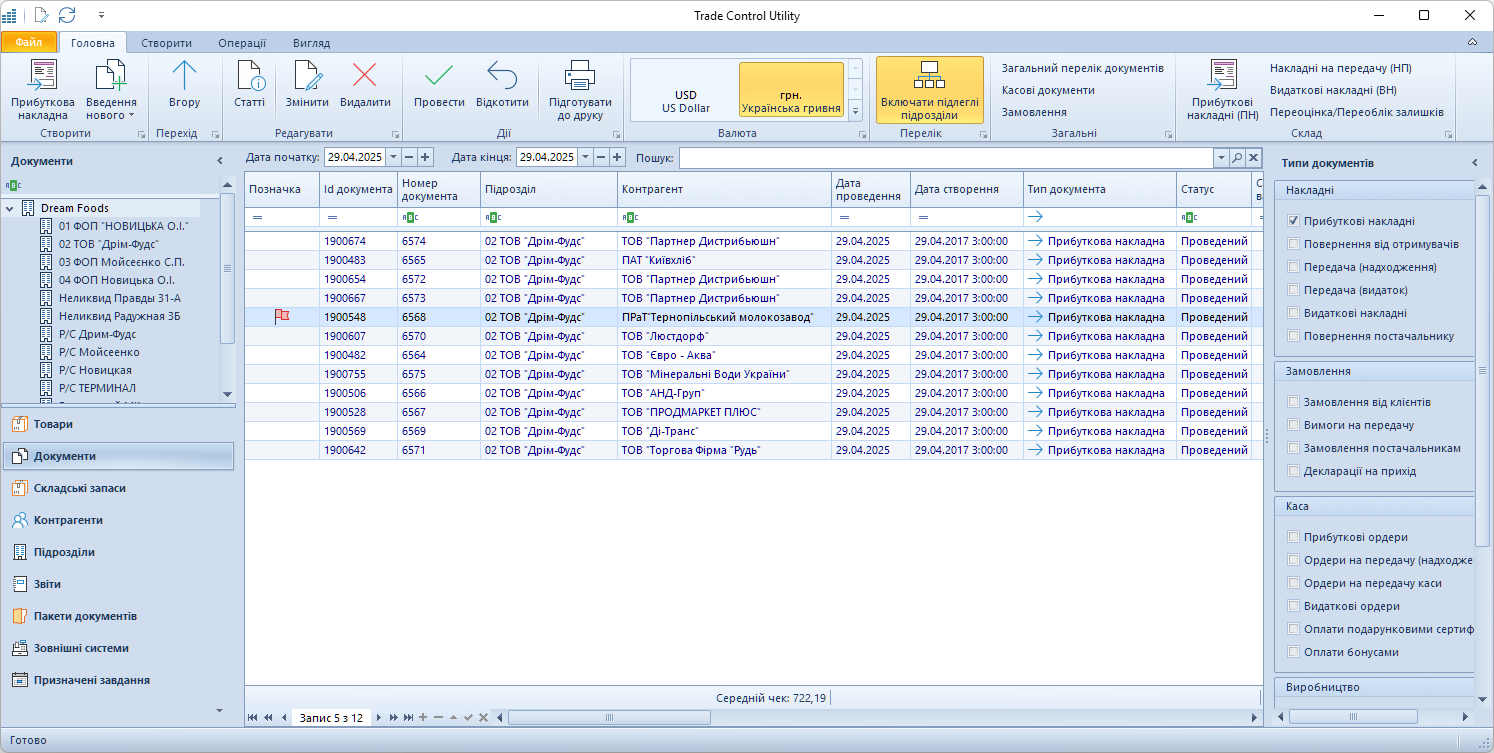The width and height of the screenshot is (1494, 753).
Task: Go to the first record in navigator
Action: click(x=252, y=717)
